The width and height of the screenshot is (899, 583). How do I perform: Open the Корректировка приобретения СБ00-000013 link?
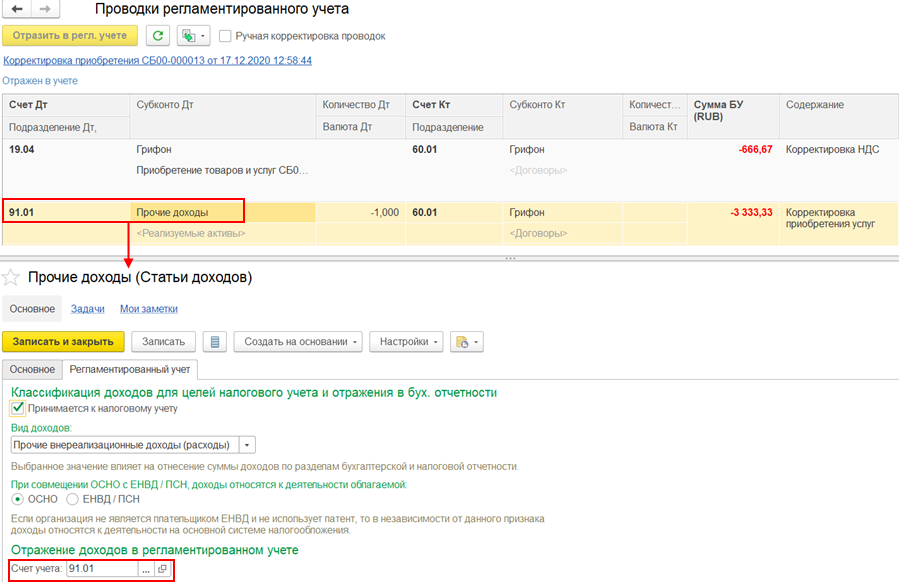(158, 60)
